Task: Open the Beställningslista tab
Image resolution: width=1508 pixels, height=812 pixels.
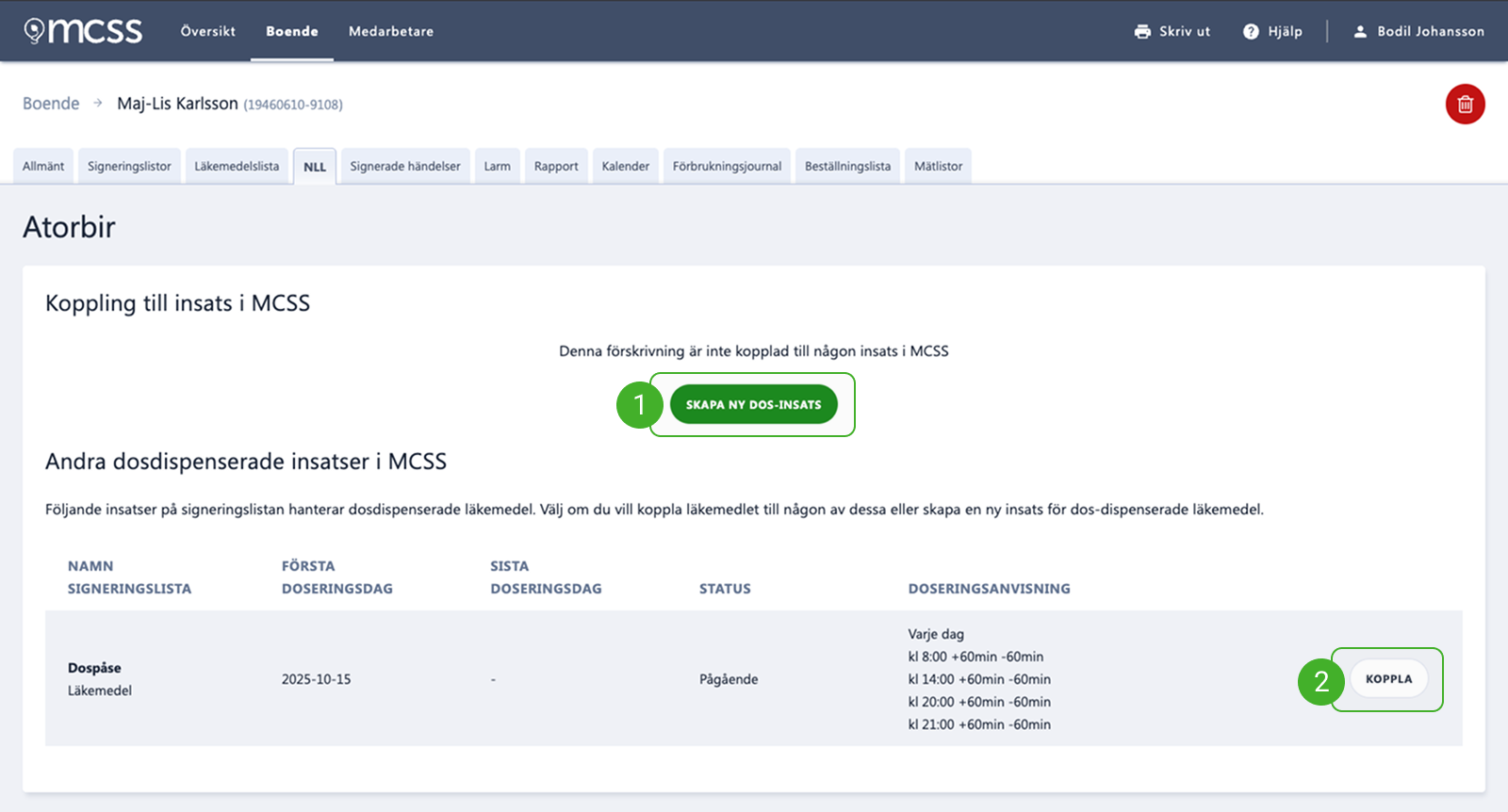Action: (x=847, y=166)
